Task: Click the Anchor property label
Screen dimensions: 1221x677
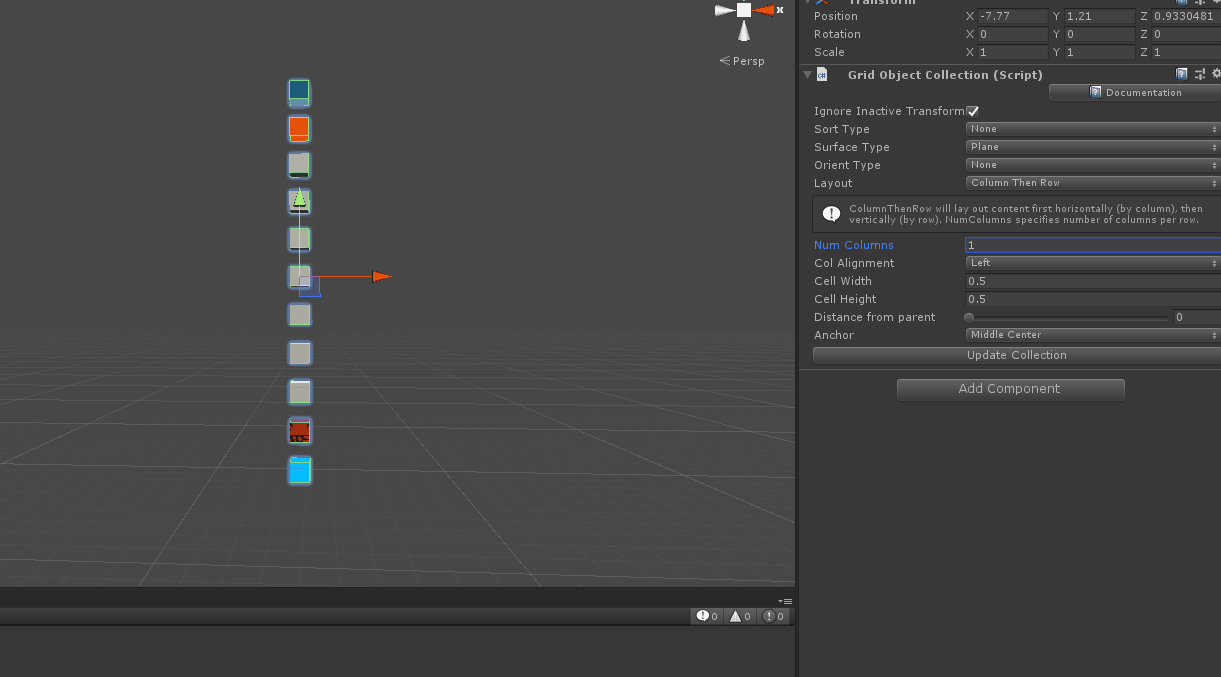Action: pyautogui.click(x=834, y=335)
